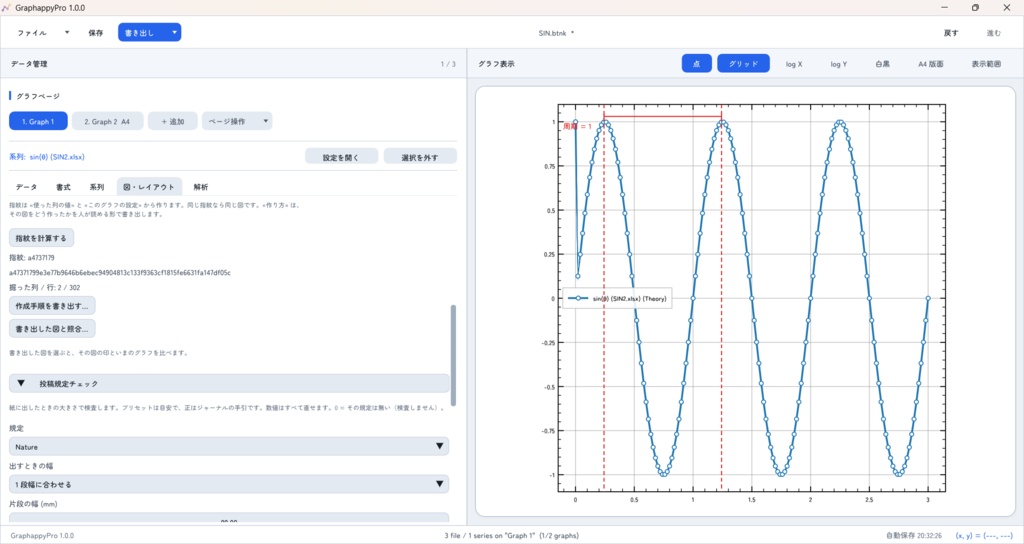Enable log X axis scaling
Viewport: 1024px width, 544px height.
[x=794, y=64]
